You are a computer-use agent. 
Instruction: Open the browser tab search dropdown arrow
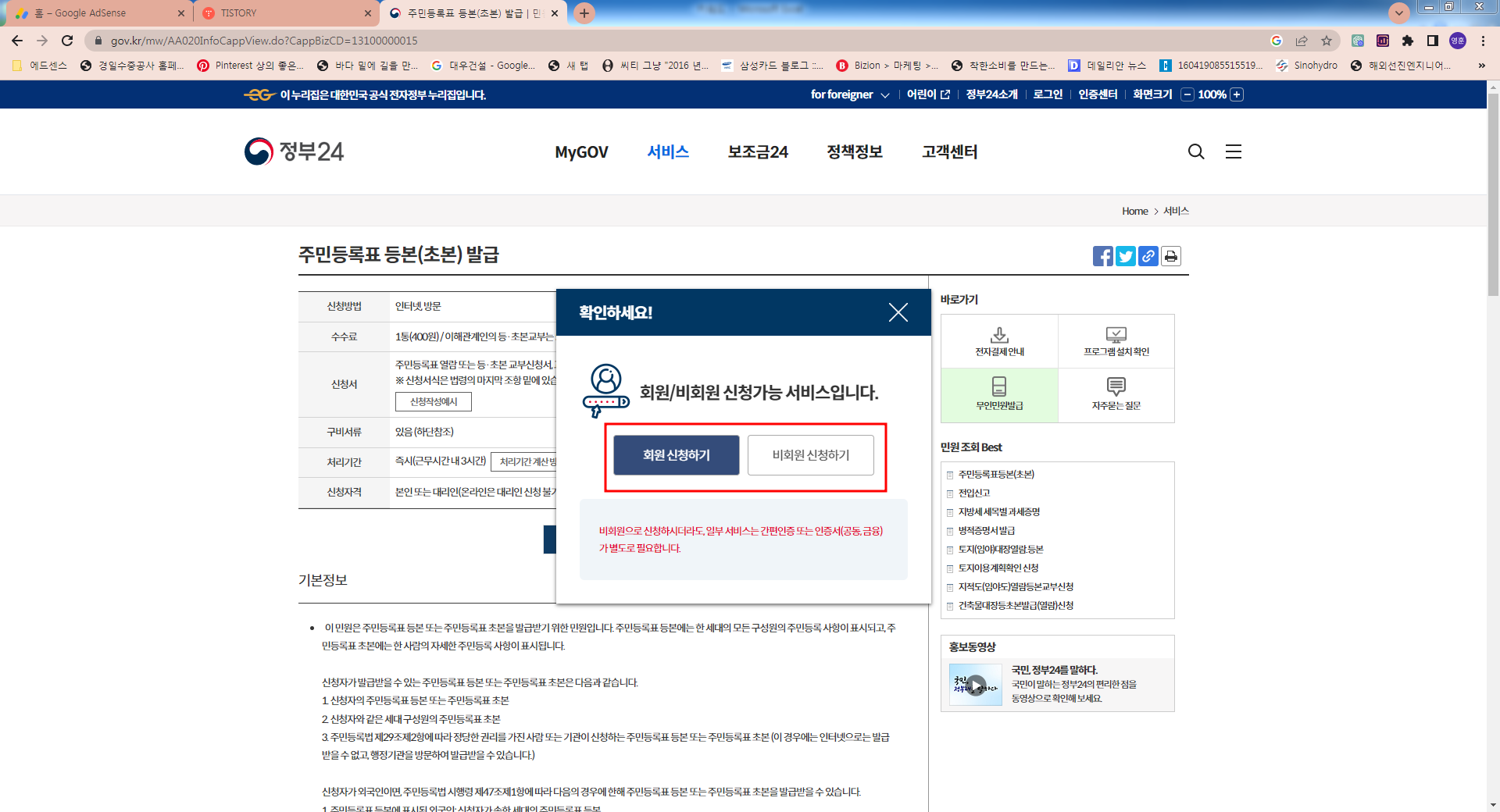tap(1398, 12)
